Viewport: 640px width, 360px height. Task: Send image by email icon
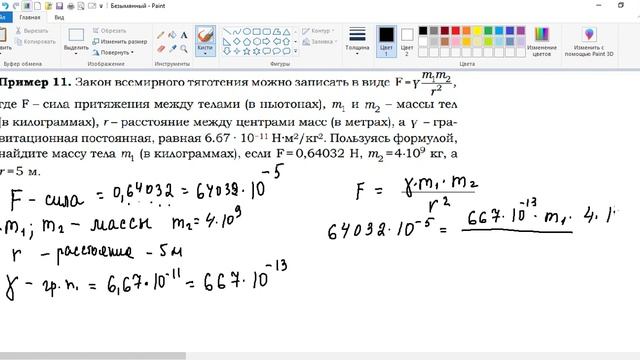(x=92, y=6)
